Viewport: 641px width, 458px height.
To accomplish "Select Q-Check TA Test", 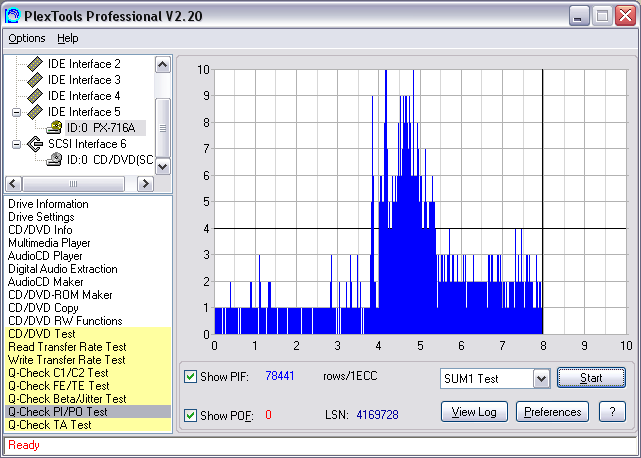I will [88, 425].
